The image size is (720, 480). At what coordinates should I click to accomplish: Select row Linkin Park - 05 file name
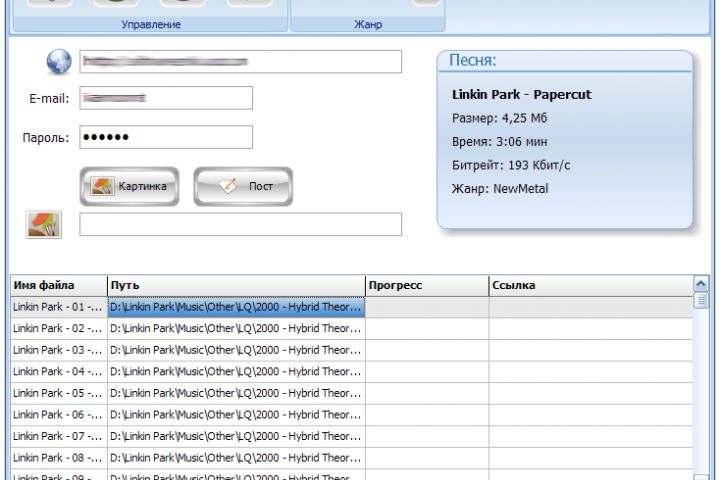click(59, 393)
